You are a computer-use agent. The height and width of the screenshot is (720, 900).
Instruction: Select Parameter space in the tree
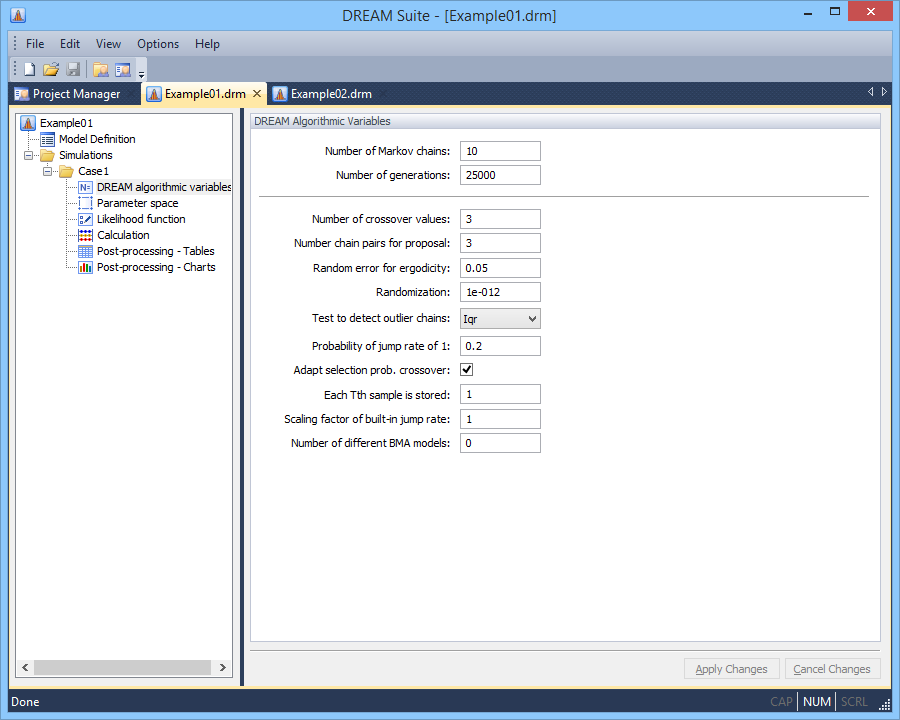(137, 203)
